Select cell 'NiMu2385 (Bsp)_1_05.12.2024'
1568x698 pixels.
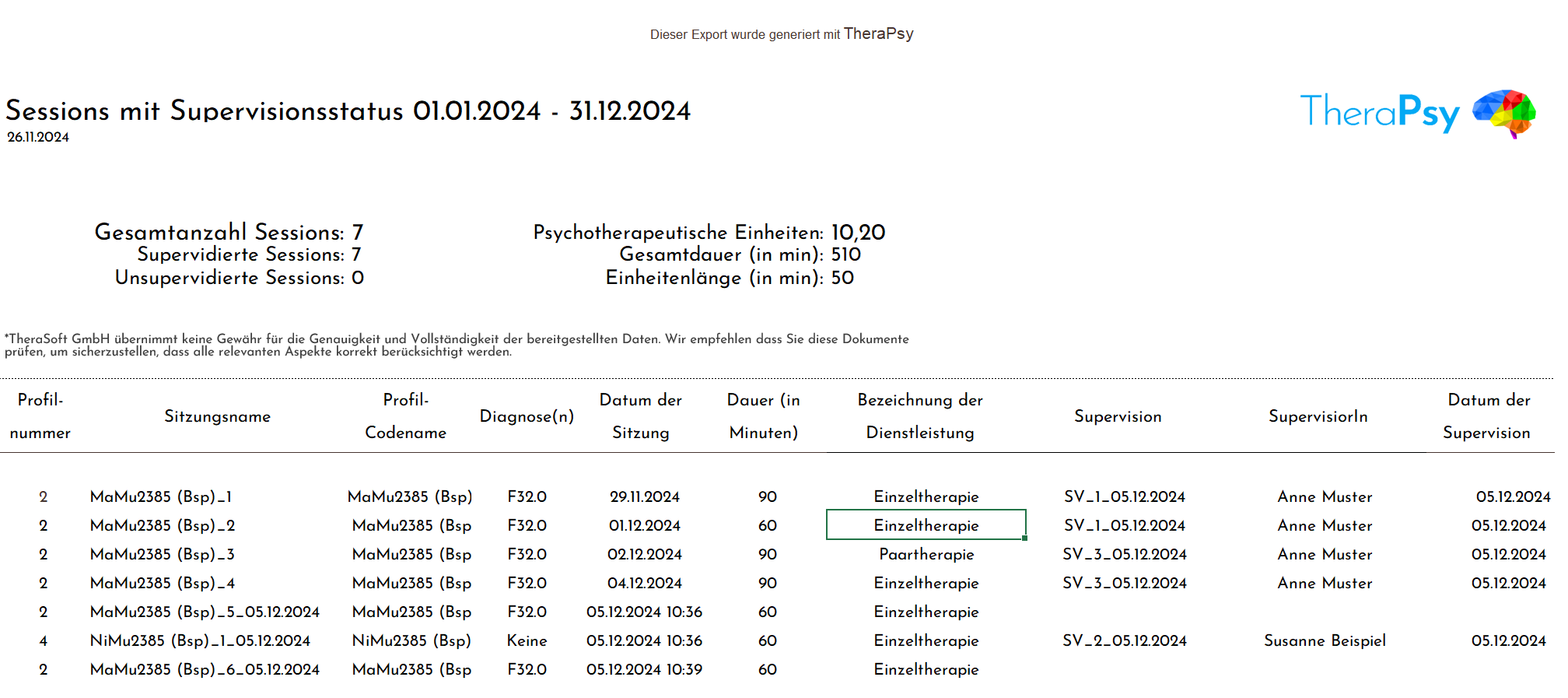[200, 641]
